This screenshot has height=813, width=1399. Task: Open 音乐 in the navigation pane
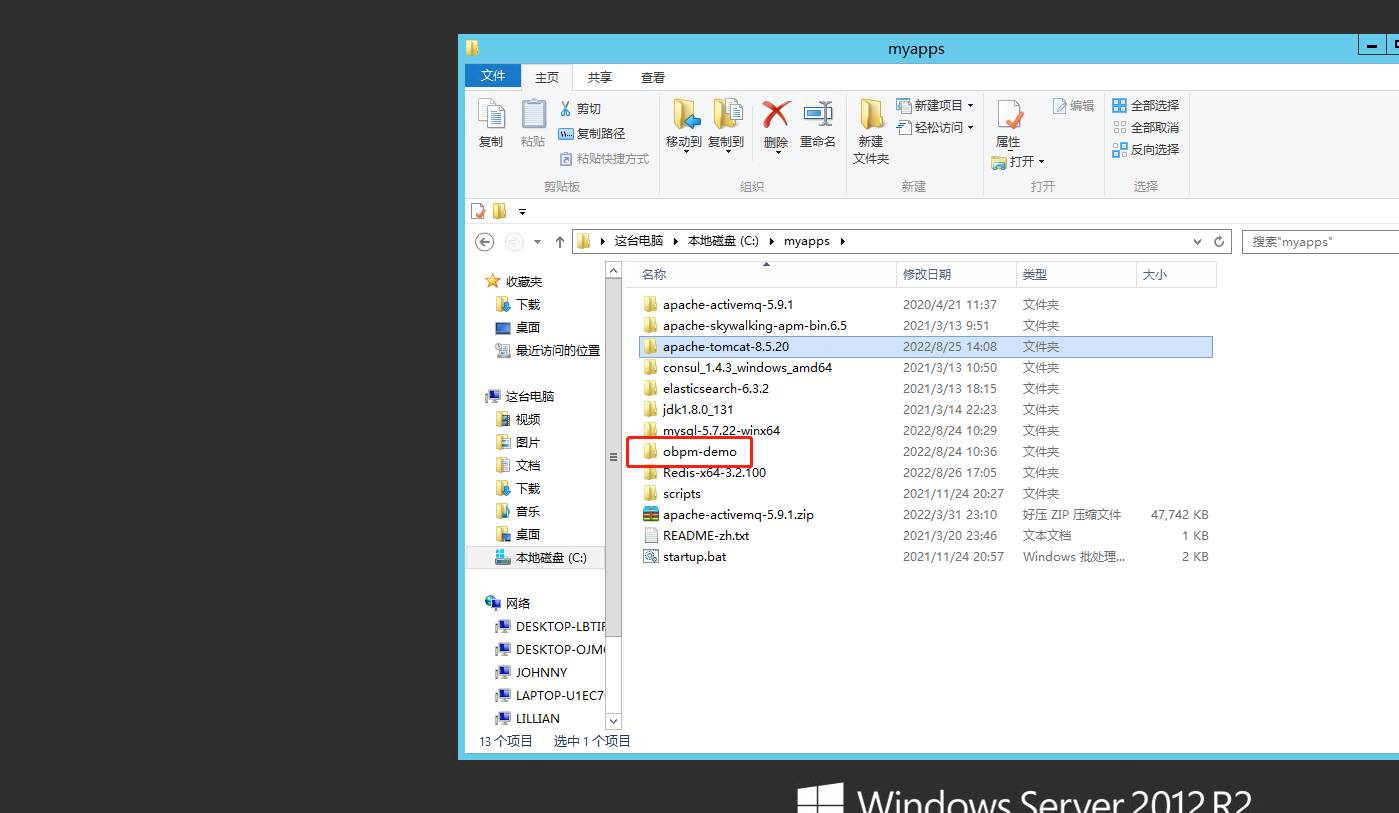click(518, 511)
